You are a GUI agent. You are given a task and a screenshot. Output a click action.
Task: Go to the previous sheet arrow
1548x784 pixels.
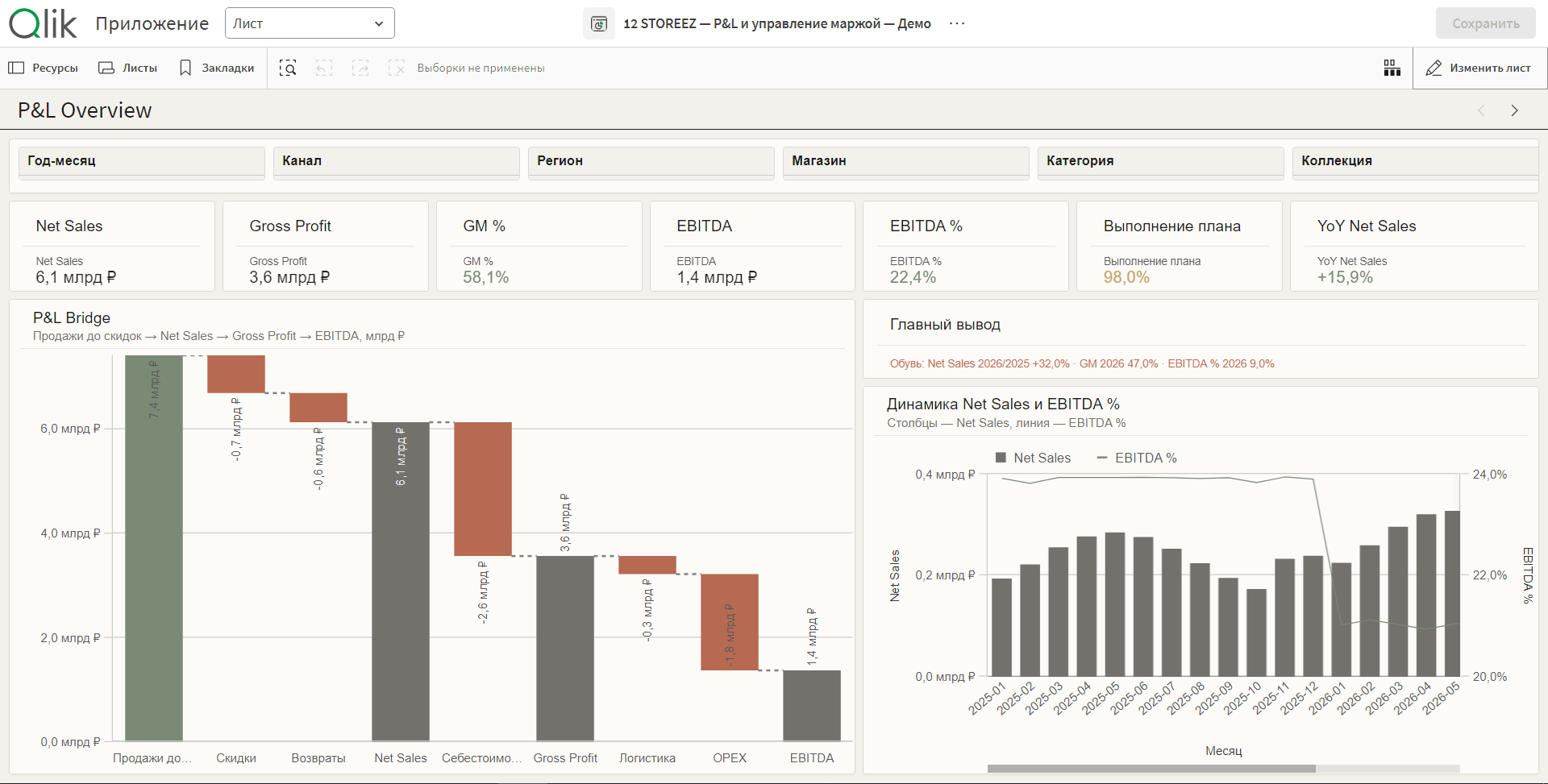click(x=1481, y=110)
